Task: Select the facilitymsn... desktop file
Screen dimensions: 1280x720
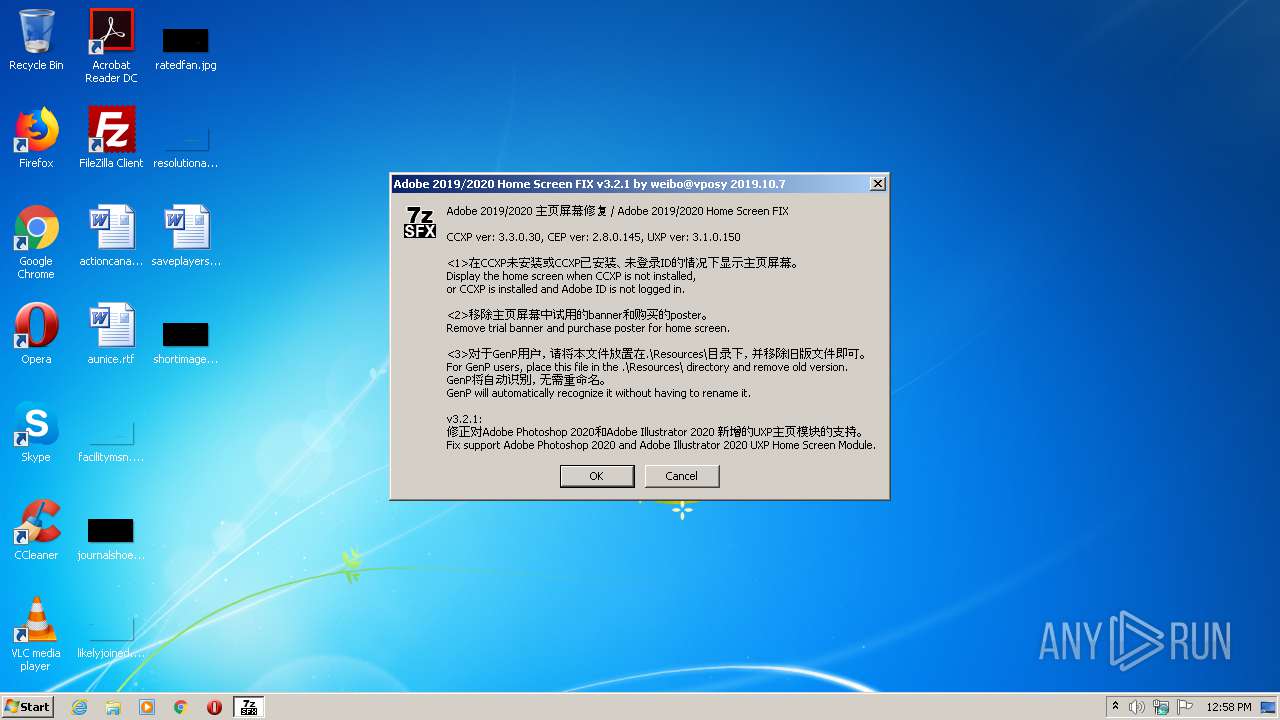Action: click(x=111, y=440)
